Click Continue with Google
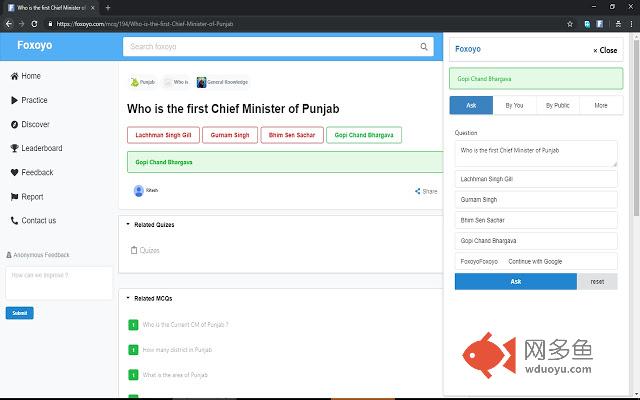Viewport: 640px width, 400px height. (x=535, y=262)
